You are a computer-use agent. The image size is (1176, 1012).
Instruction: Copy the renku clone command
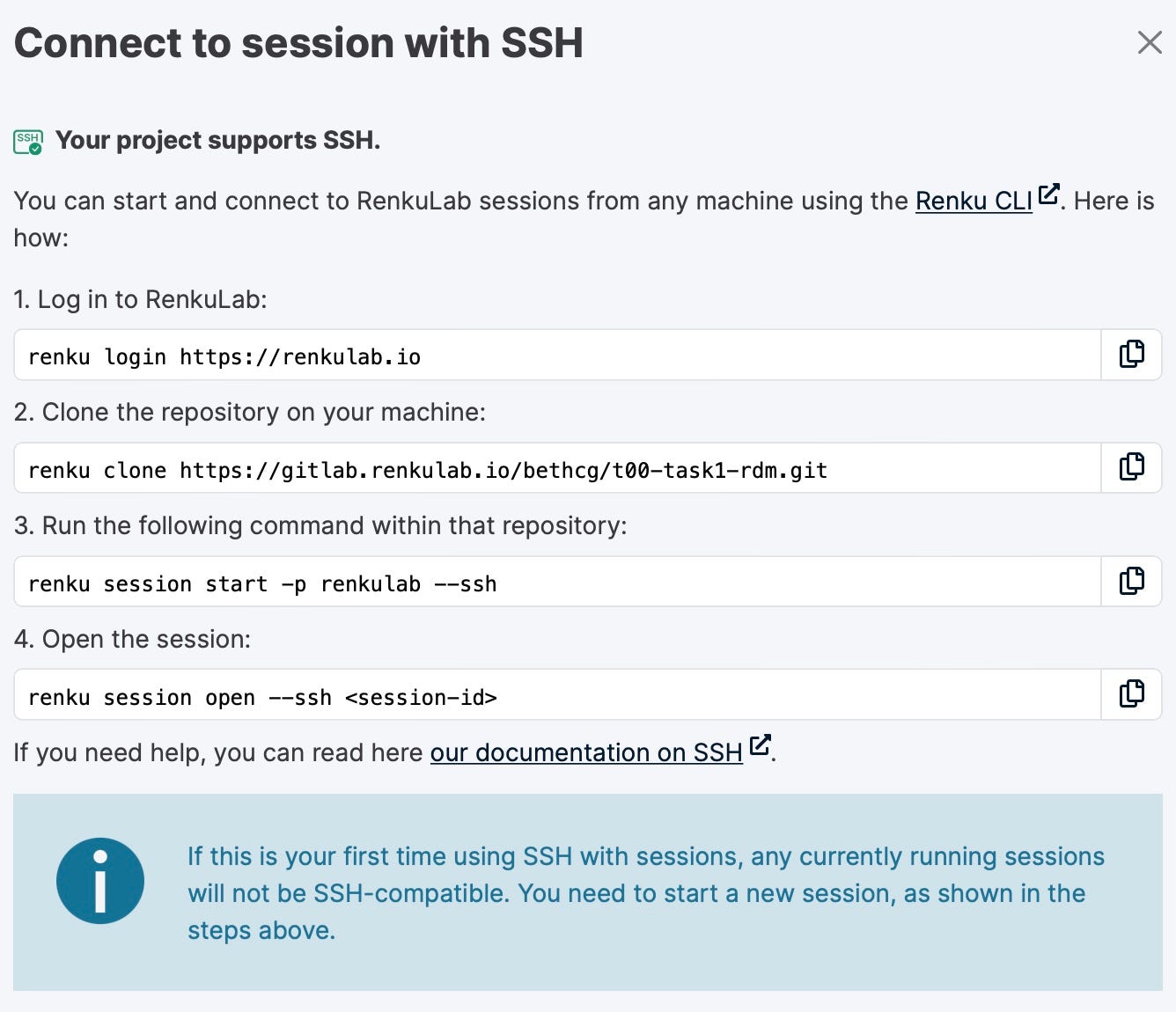pyautogui.click(x=1132, y=467)
